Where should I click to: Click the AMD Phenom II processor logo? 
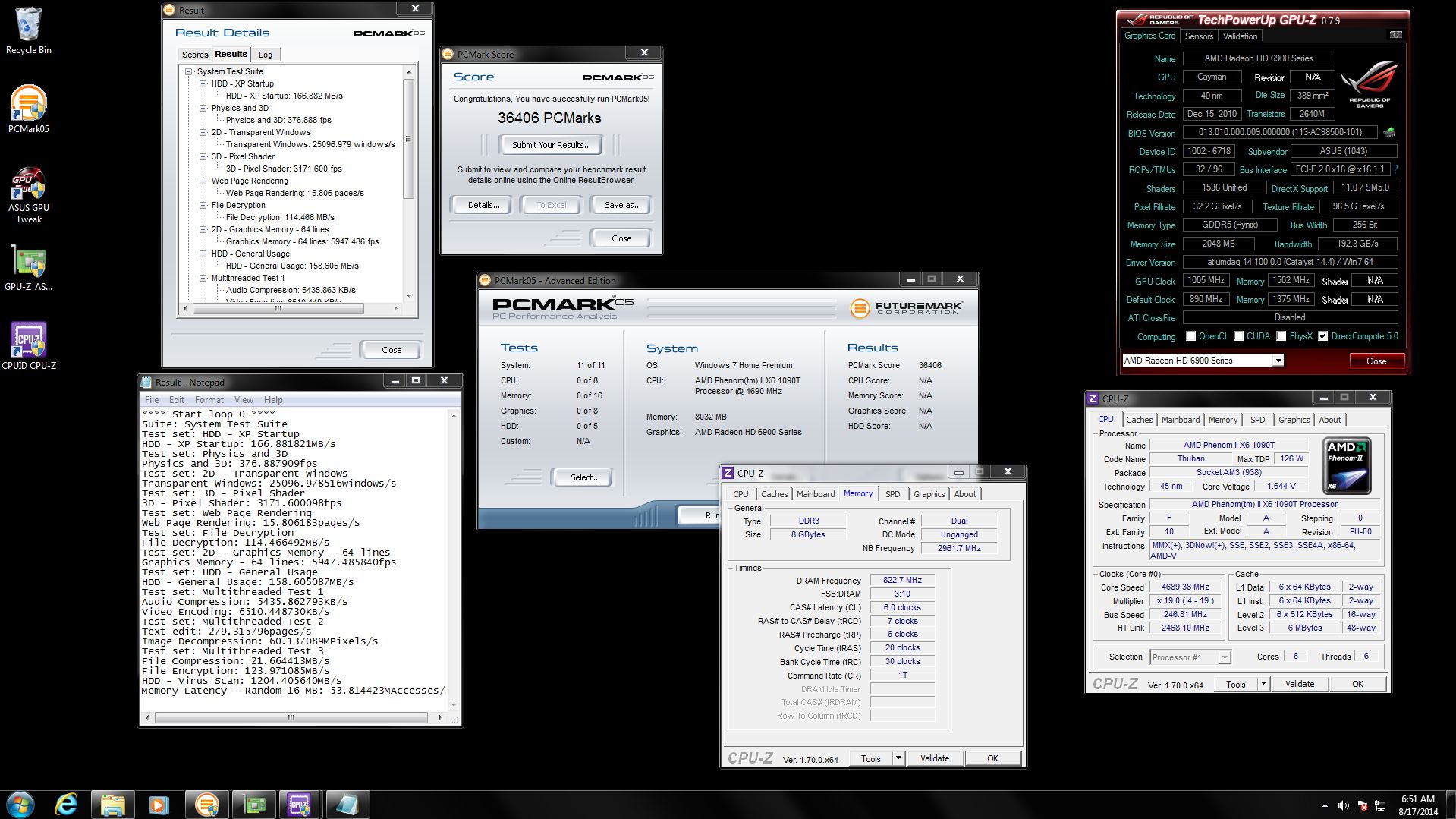point(1347,465)
